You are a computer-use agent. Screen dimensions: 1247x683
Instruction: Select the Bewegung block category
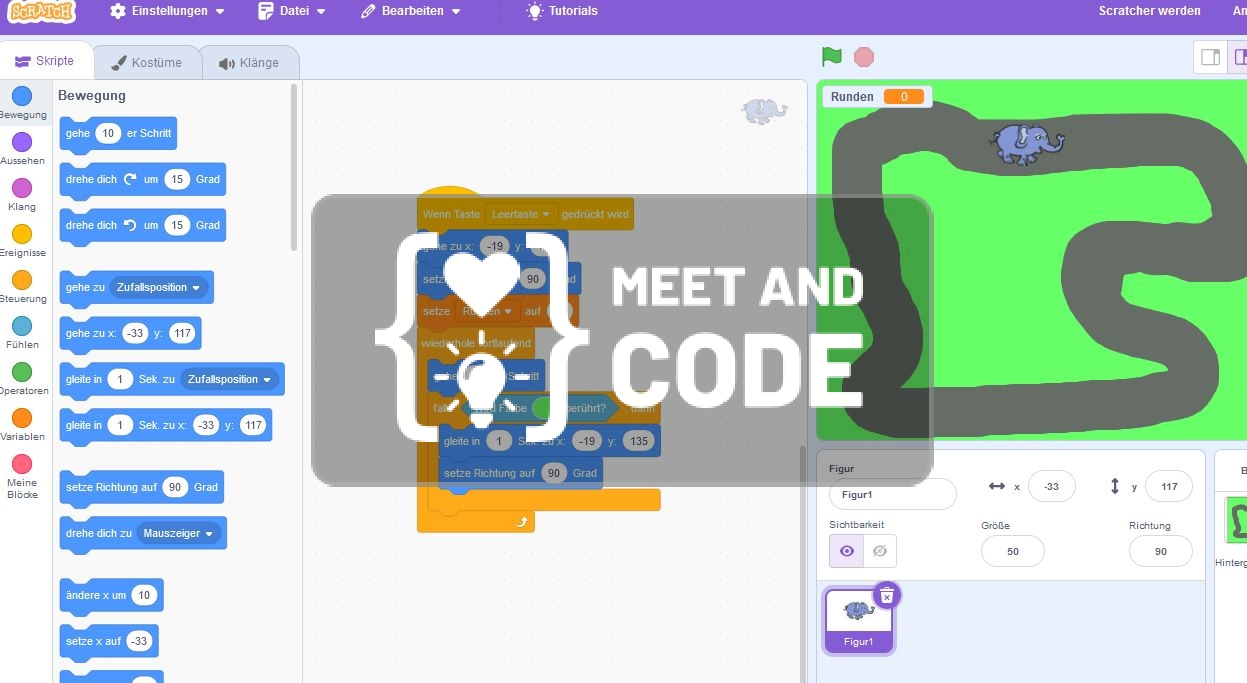22,103
